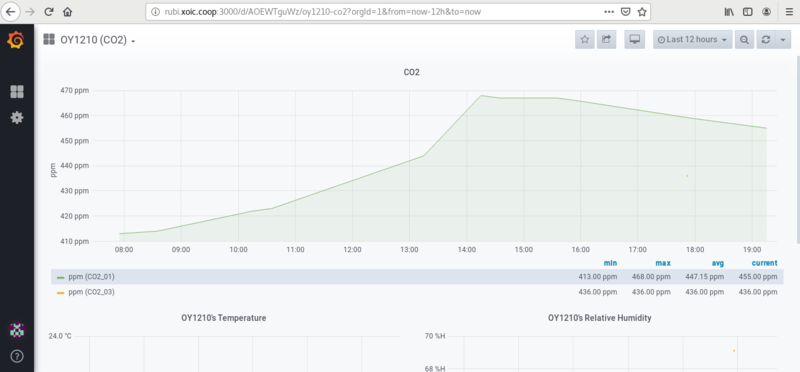Open the refresh interval dropdown arrow
This screenshot has height=372, width=800.
click(x=783, y=39)
